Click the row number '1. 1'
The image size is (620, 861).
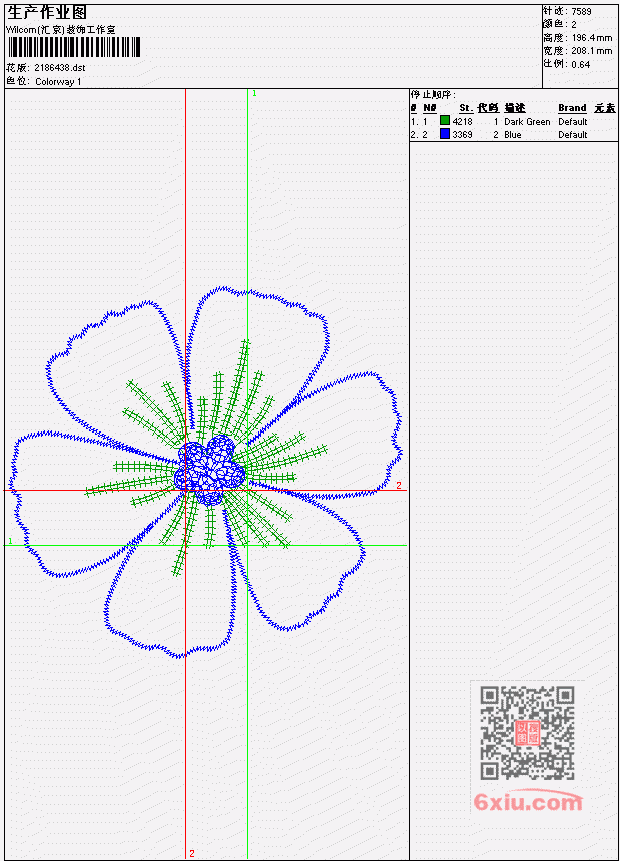click(419, 121)
